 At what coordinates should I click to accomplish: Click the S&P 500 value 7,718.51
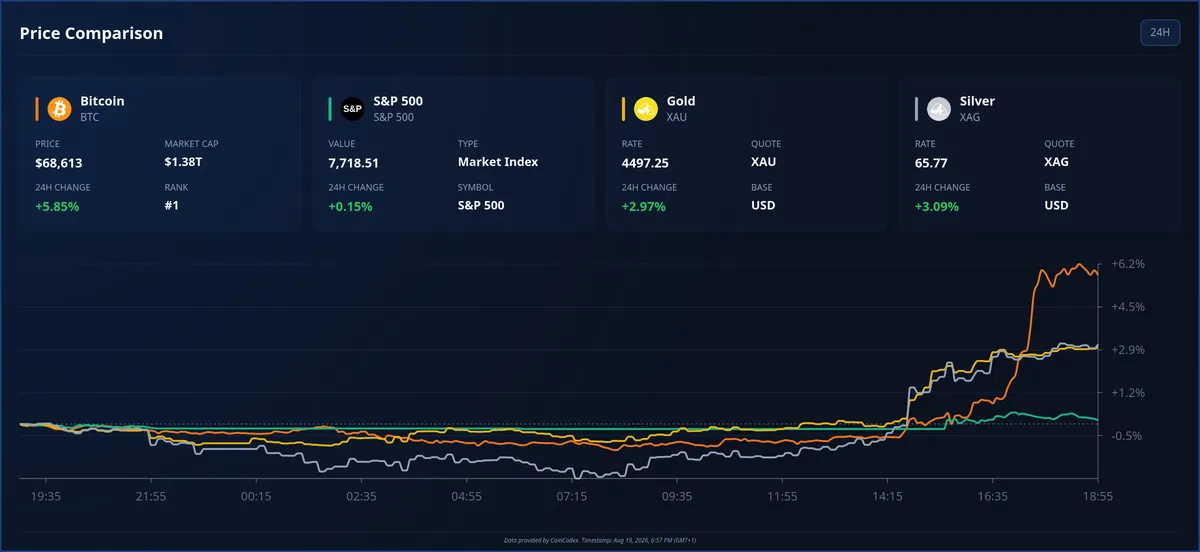(353, 162)
